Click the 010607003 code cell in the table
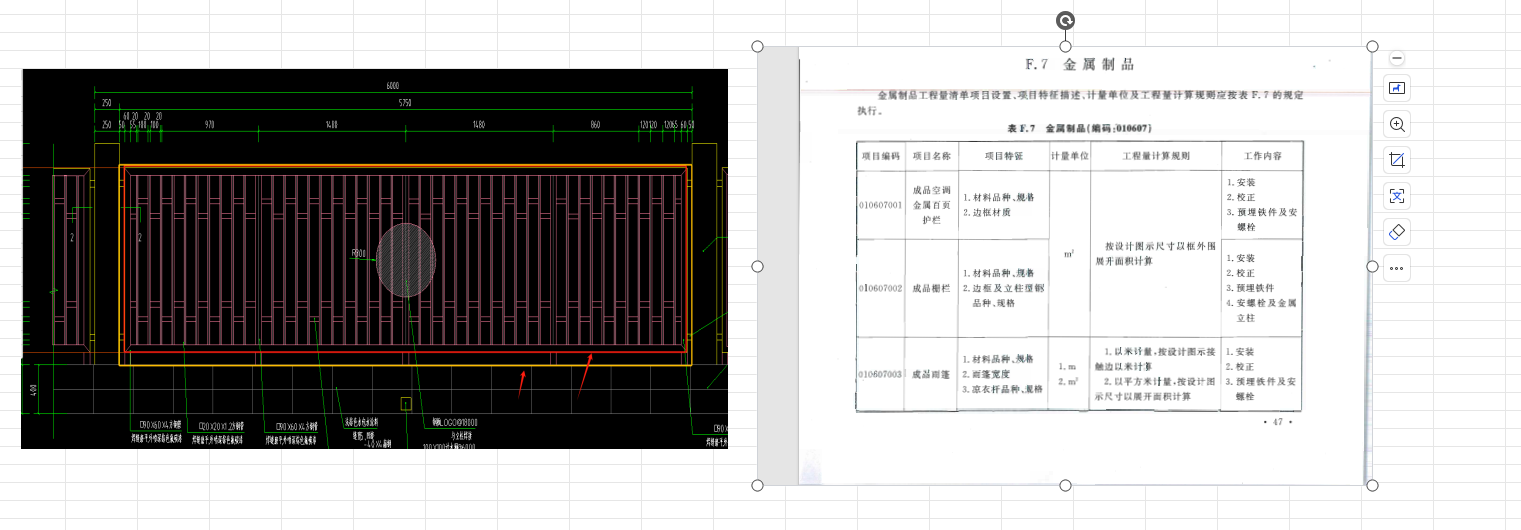Image resolution: width=1521 pixels, height=530 pixels. coord(880,373)
